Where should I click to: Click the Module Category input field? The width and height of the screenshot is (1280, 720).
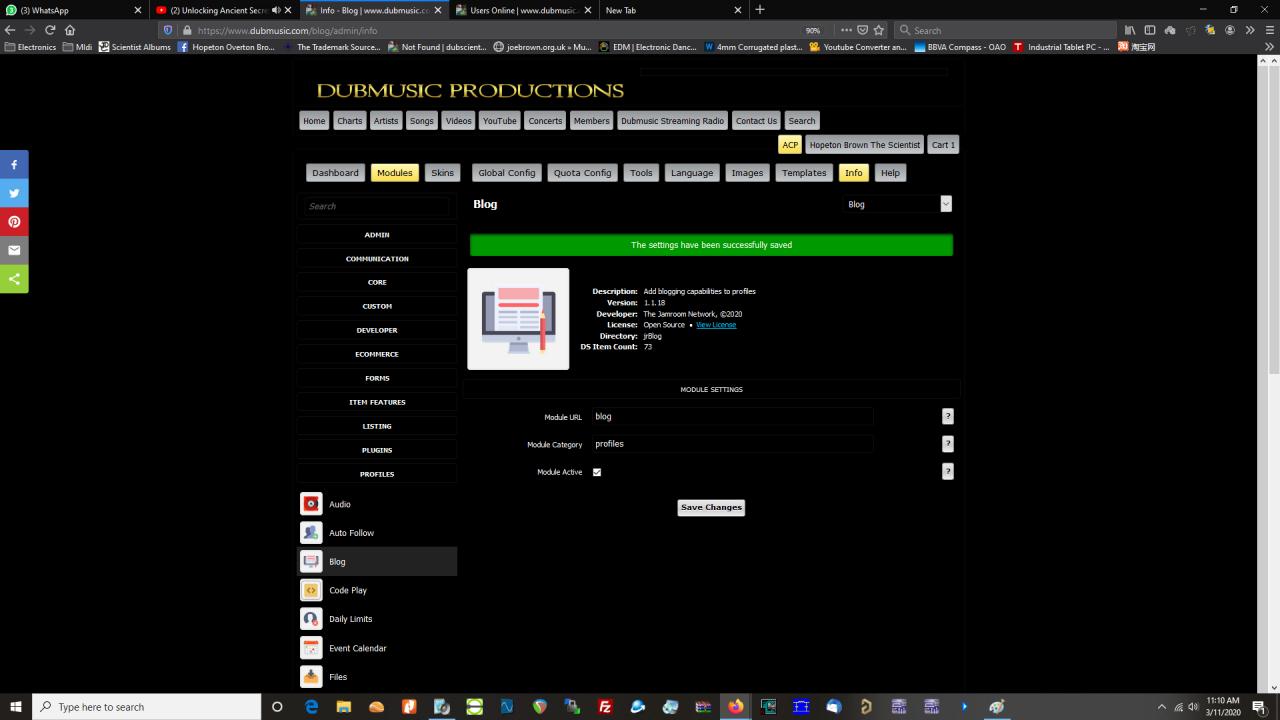pos(731,444)
